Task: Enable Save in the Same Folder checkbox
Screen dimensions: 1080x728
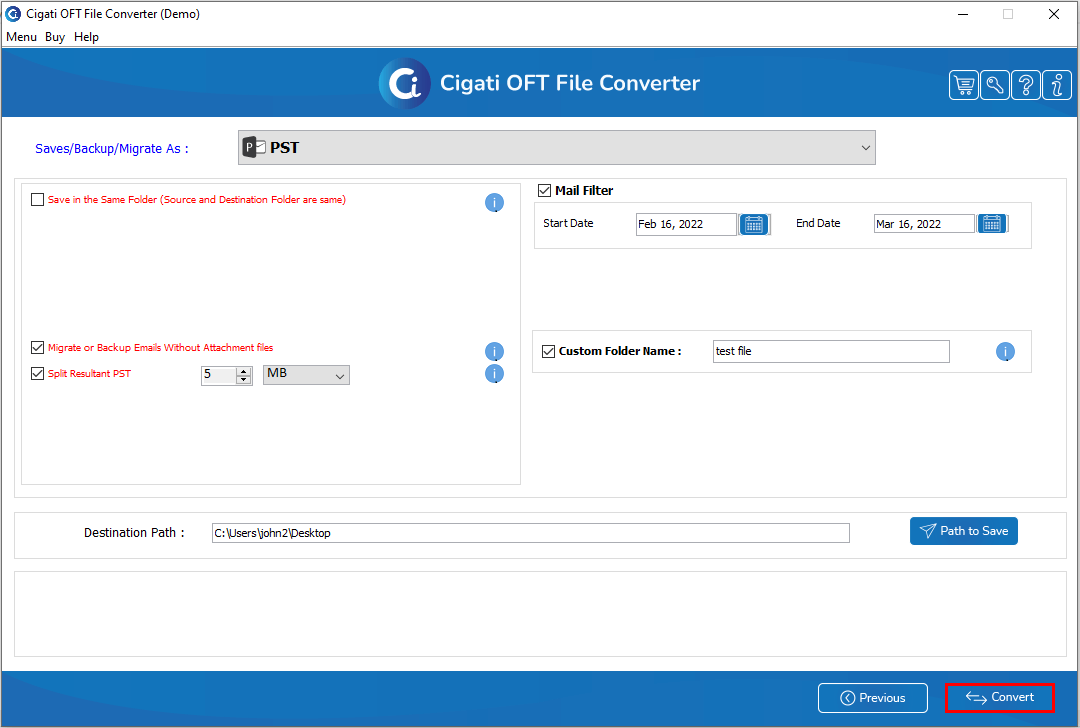Action: (x=37, y=200)
